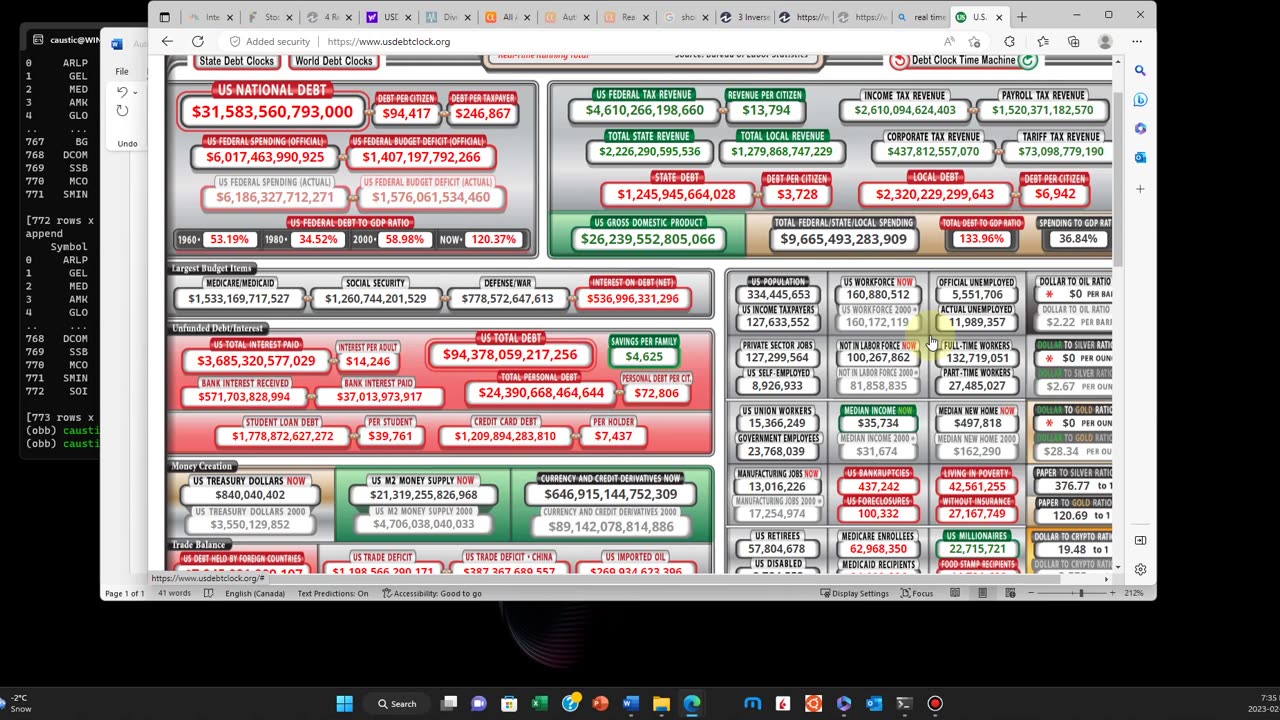Click Redo arrow in Word window
Image resolution: width=1280 pixels, height=720 pixels.
click(x=122, y=110)
